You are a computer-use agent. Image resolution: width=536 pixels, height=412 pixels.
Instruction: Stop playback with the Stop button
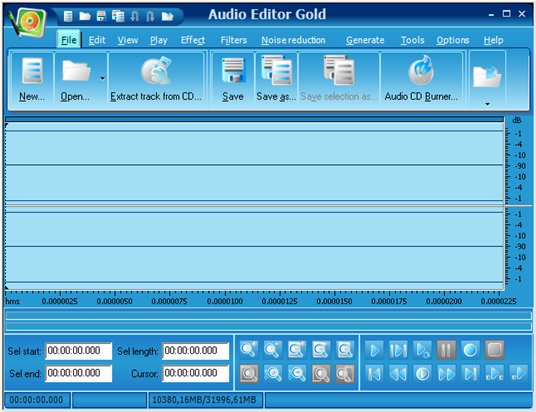click(x=494, y=350)
